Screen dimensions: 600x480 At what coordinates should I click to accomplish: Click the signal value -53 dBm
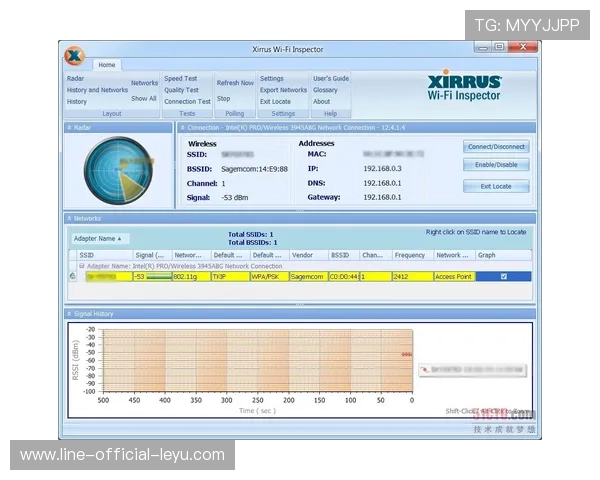pyautogui.click(x=235, y=198)
